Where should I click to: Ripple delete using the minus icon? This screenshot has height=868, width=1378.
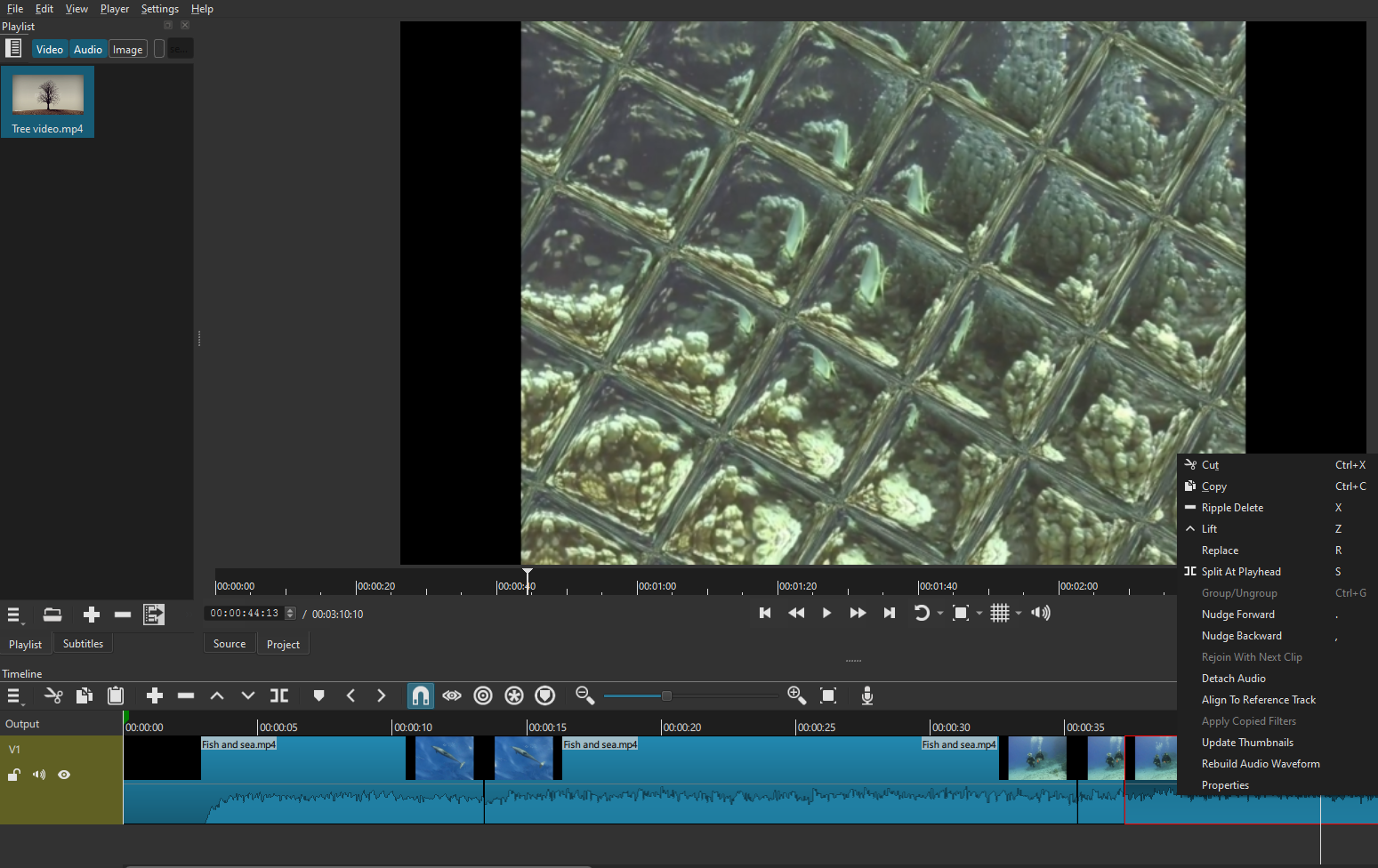pos(186,695)
